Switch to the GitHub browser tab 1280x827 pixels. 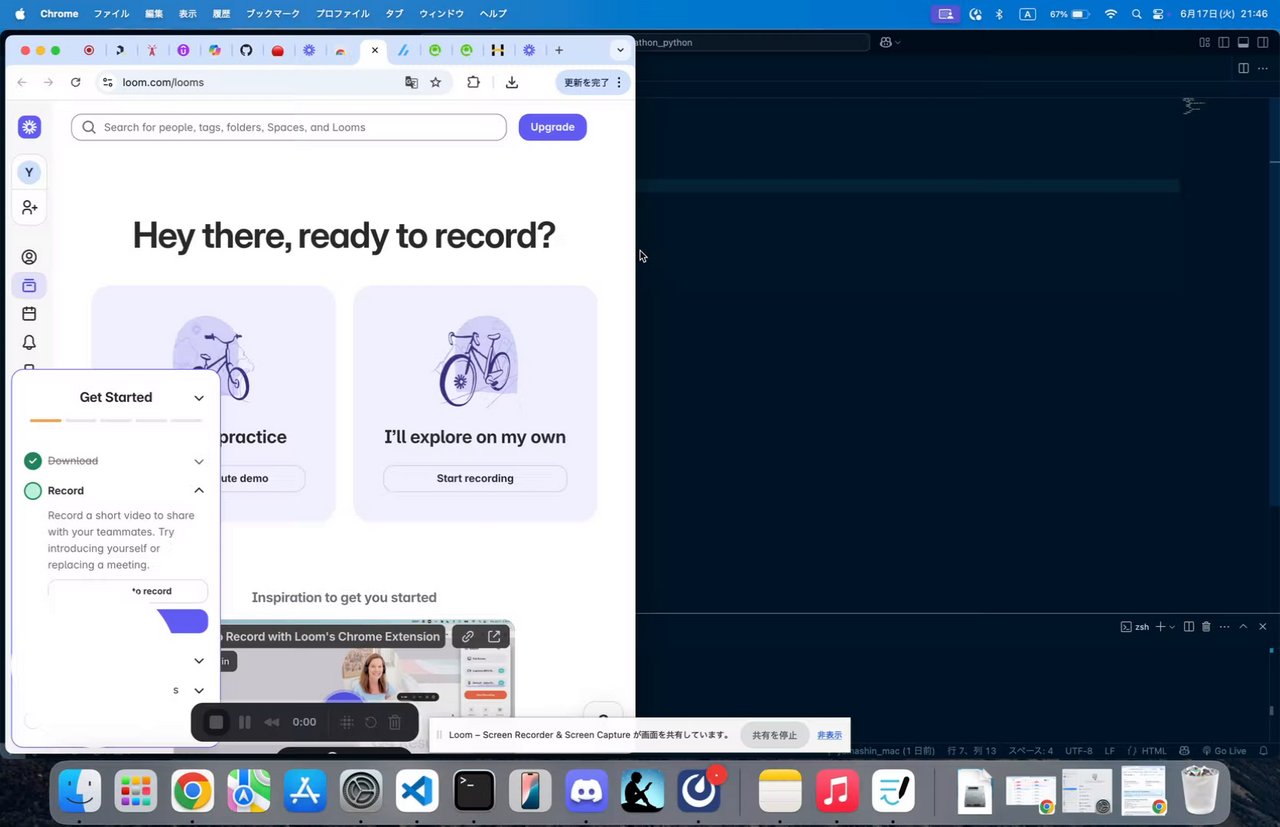click(x=246, y=50)
